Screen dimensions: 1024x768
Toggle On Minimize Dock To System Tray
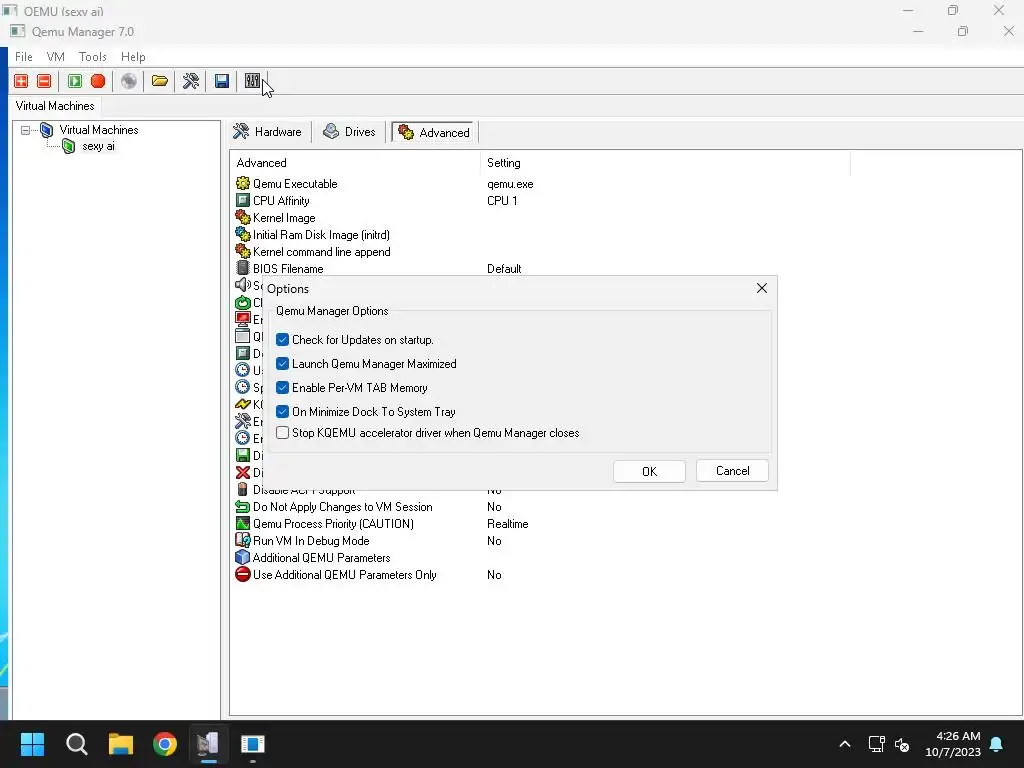tap(282, 411)
